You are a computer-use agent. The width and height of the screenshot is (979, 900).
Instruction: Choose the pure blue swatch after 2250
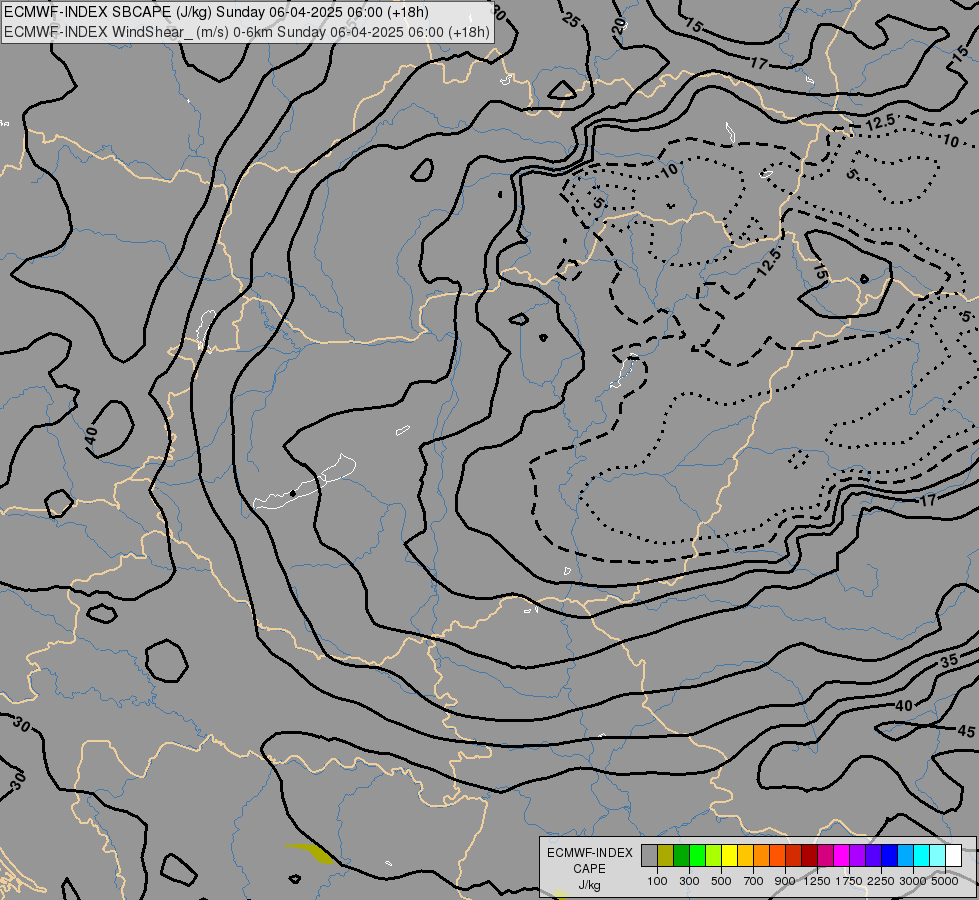coord(889,856)
